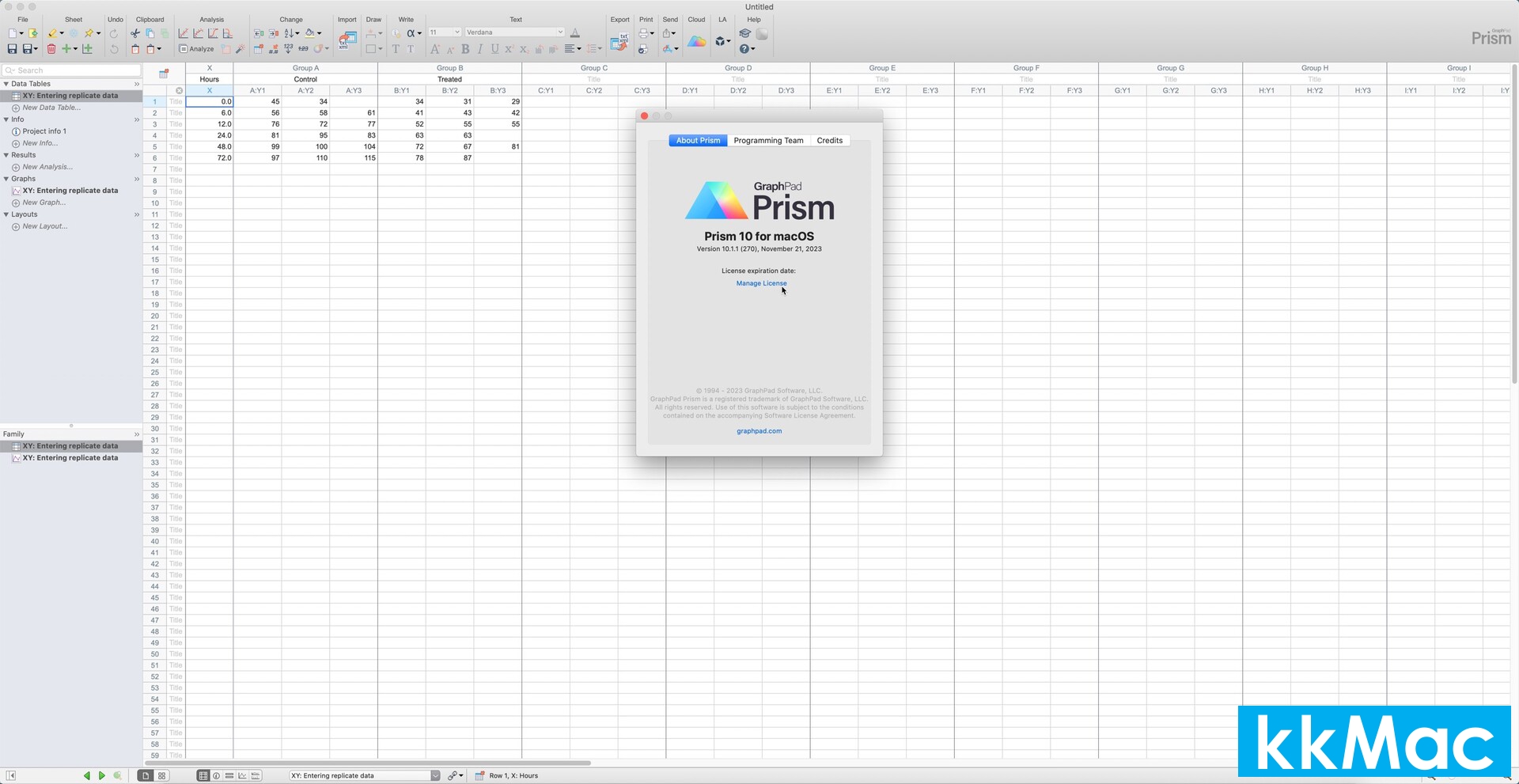Switch to single sheet view in the status bar
Viewport: 1519px width, 784px height.
point(146,776)
